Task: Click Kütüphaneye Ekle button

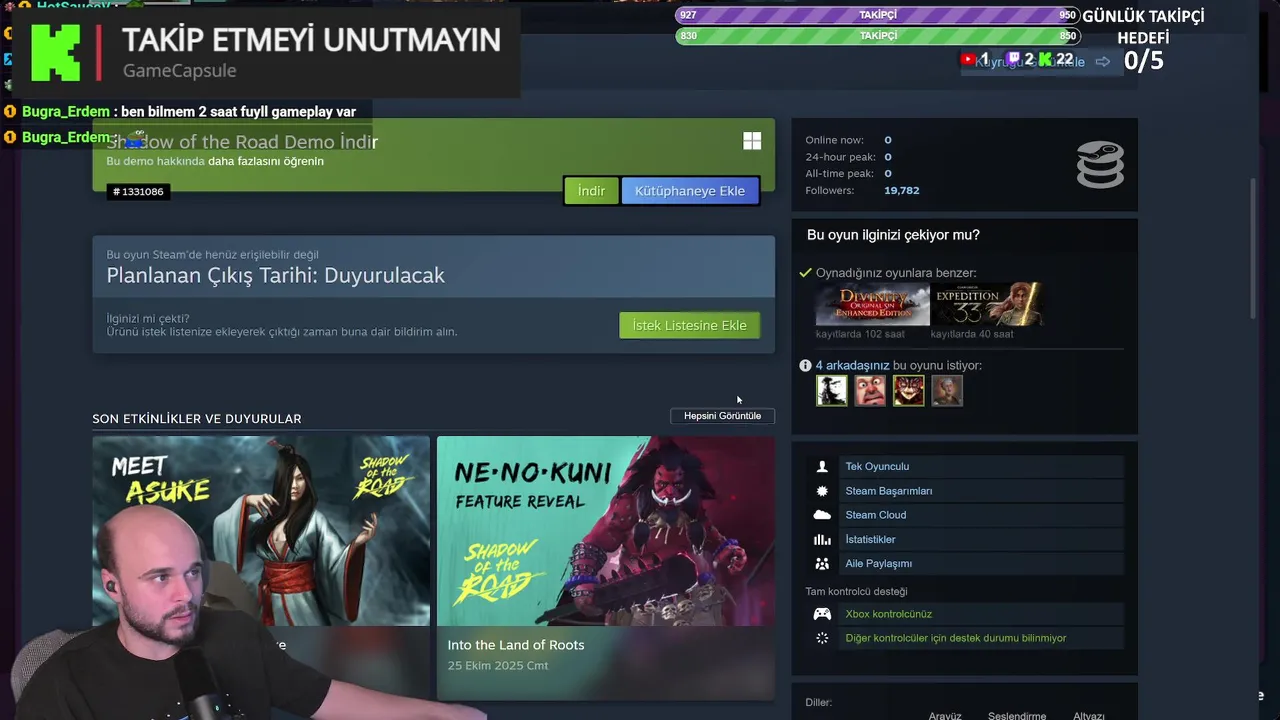Action: point(690,191)
